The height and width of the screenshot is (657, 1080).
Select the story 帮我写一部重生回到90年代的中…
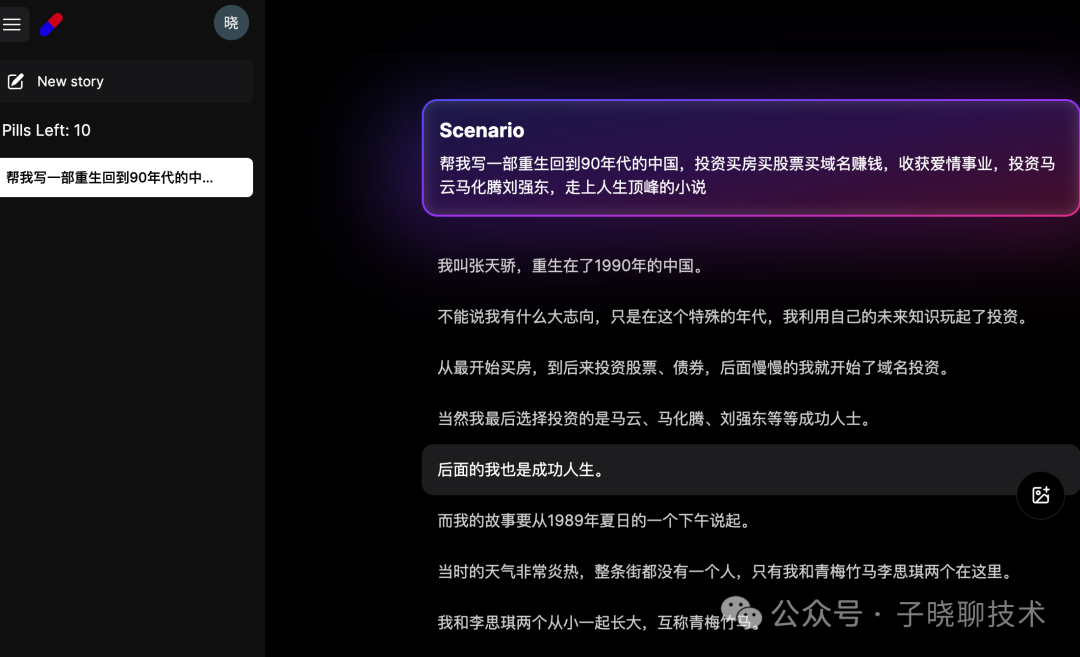[126, 178]
